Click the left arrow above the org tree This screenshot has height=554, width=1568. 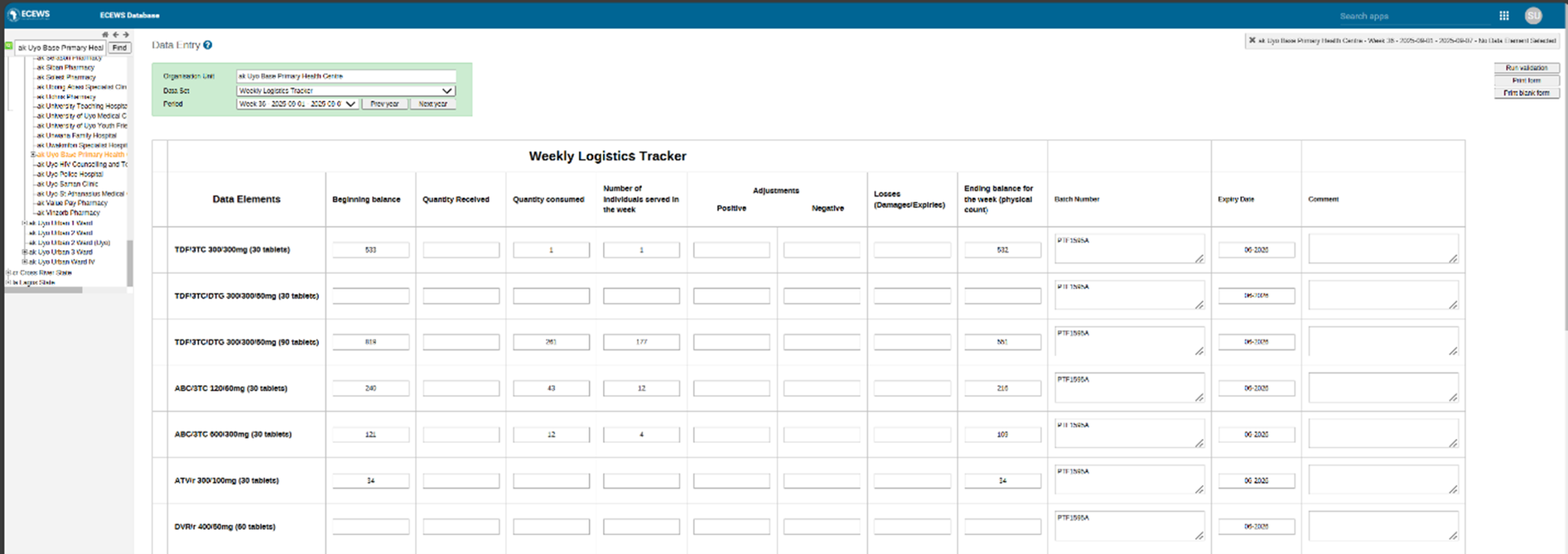(115, 35)
